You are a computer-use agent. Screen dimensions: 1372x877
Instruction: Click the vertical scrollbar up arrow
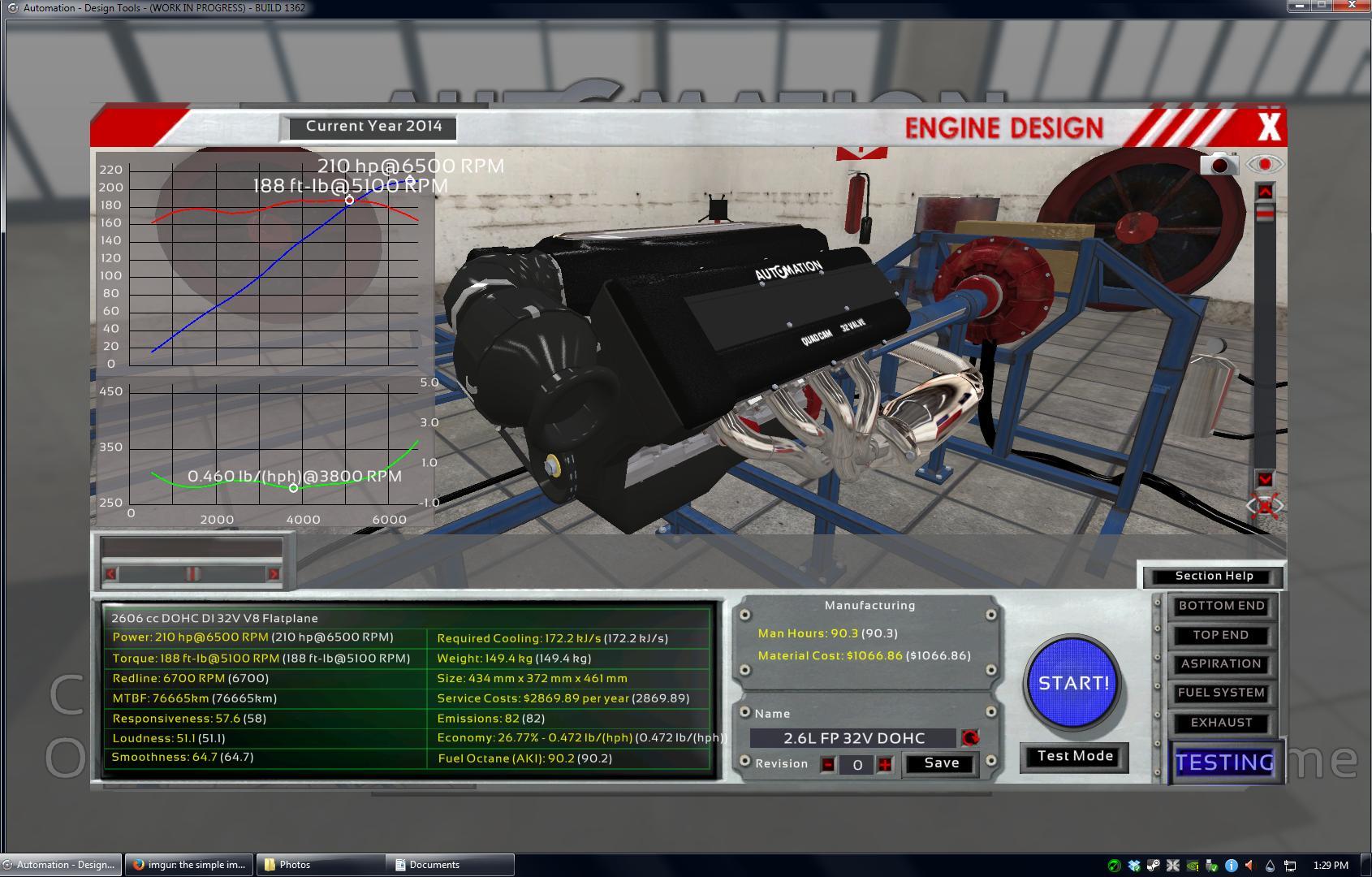(1265, 192)
